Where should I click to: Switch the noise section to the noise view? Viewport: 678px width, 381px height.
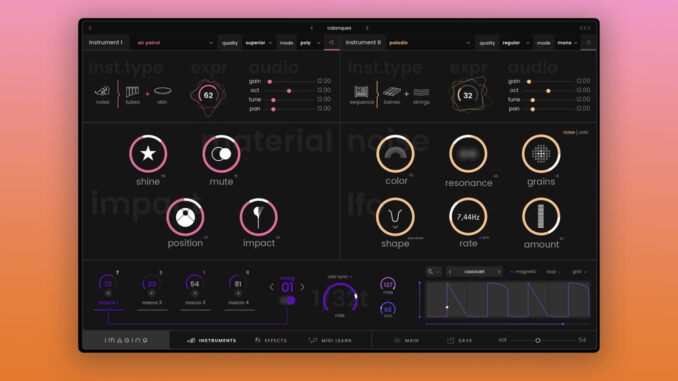(569, 132)
